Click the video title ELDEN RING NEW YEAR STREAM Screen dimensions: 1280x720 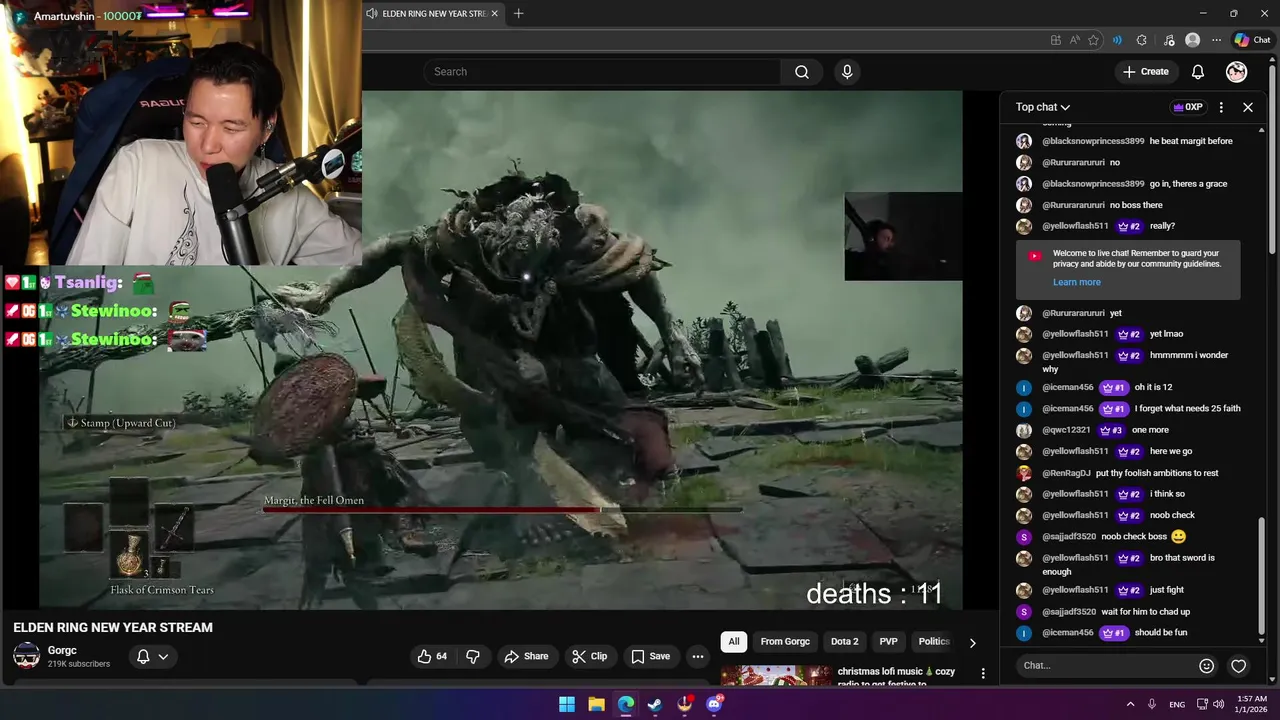113,628
